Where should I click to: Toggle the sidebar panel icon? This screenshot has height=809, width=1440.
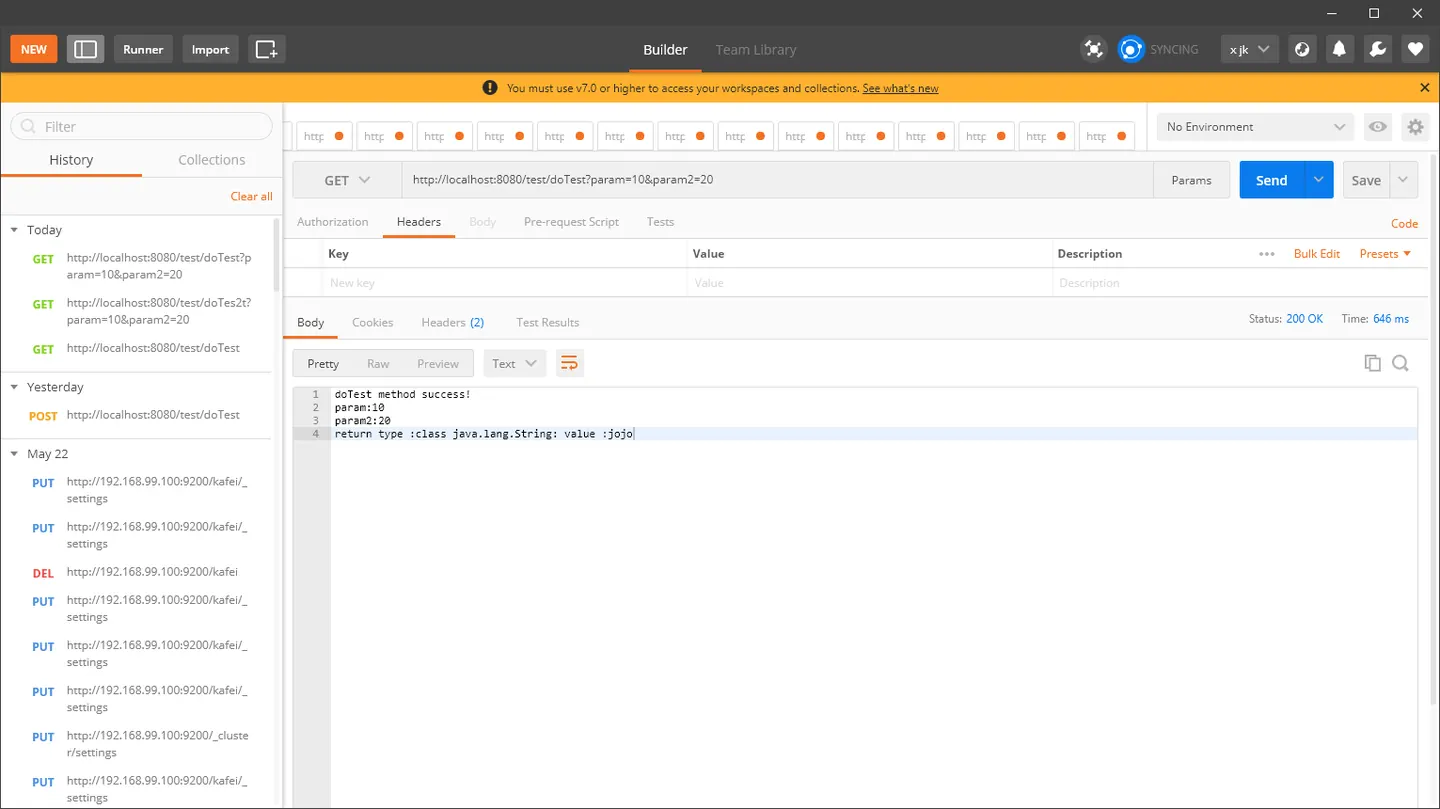pyautogui.click(x=86, y=49)
